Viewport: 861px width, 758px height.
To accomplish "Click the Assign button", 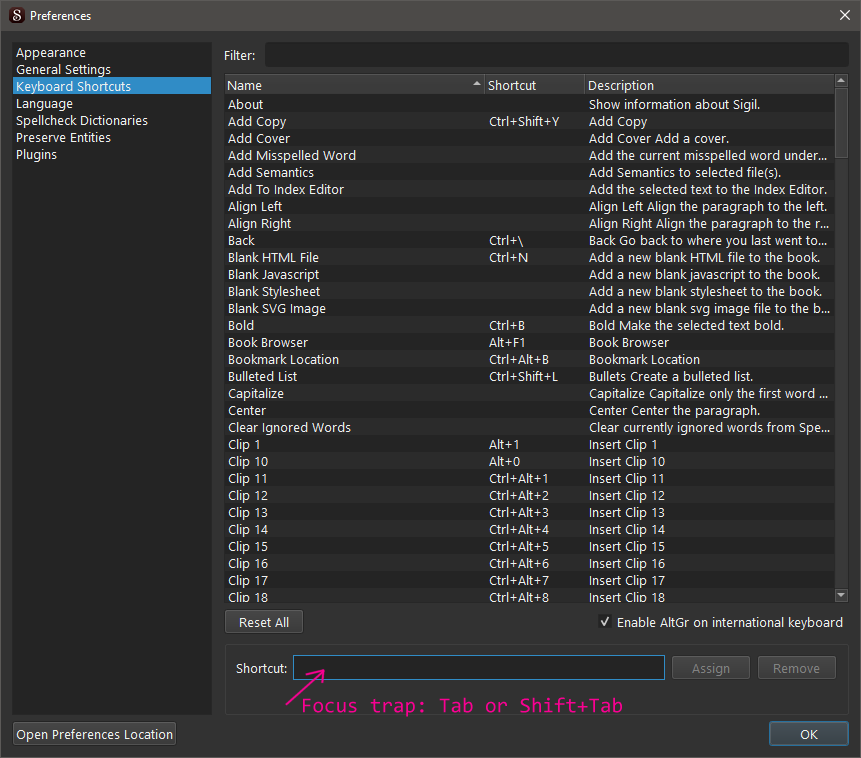I will point(711,668).
